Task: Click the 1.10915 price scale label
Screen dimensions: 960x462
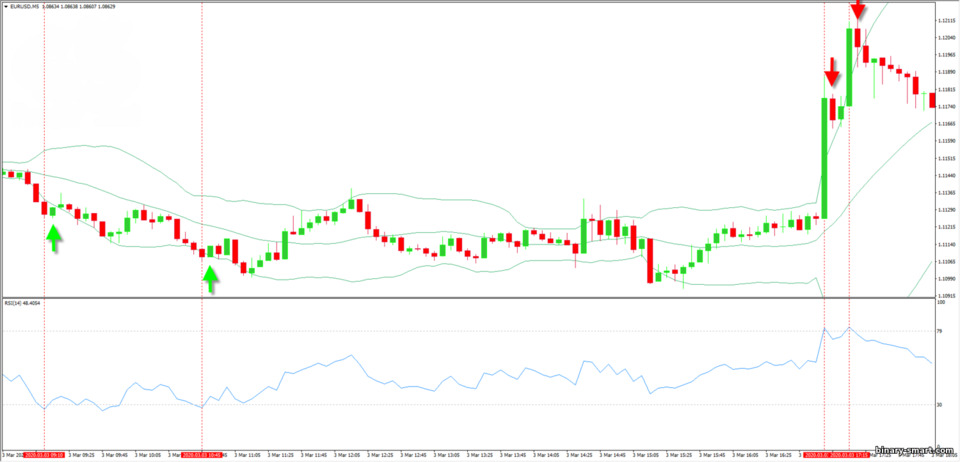Action: tap(946, 296)
